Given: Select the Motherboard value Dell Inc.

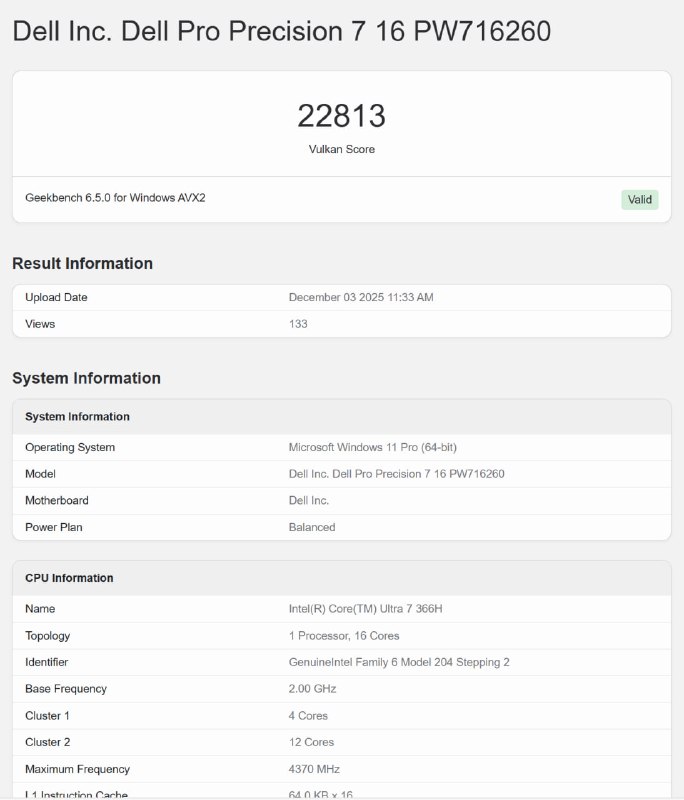Looking at the screenshot, I should coord(309,501).
